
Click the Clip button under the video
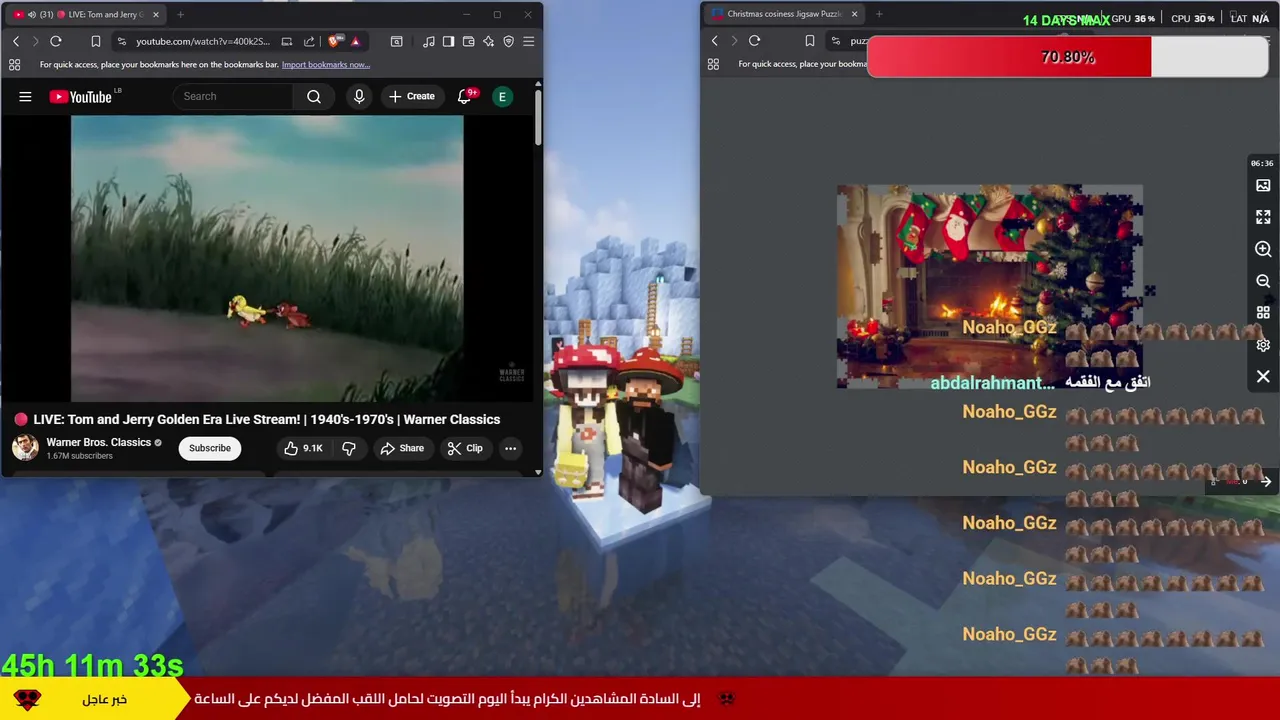click(x=465, y=448)
